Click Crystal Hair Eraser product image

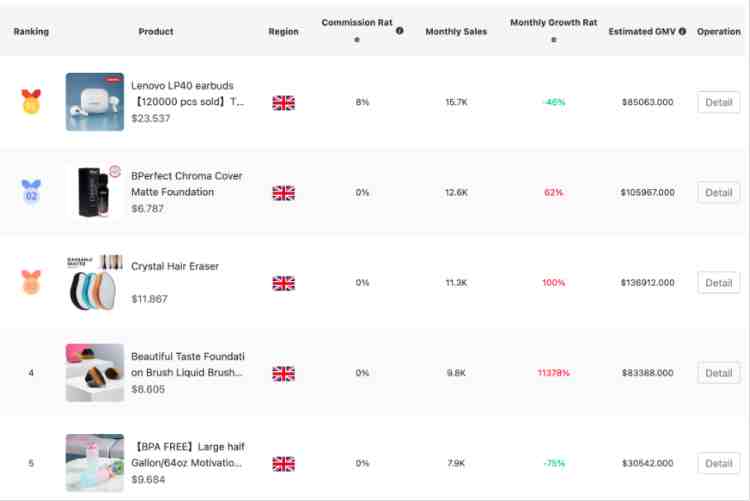point(95,282)
